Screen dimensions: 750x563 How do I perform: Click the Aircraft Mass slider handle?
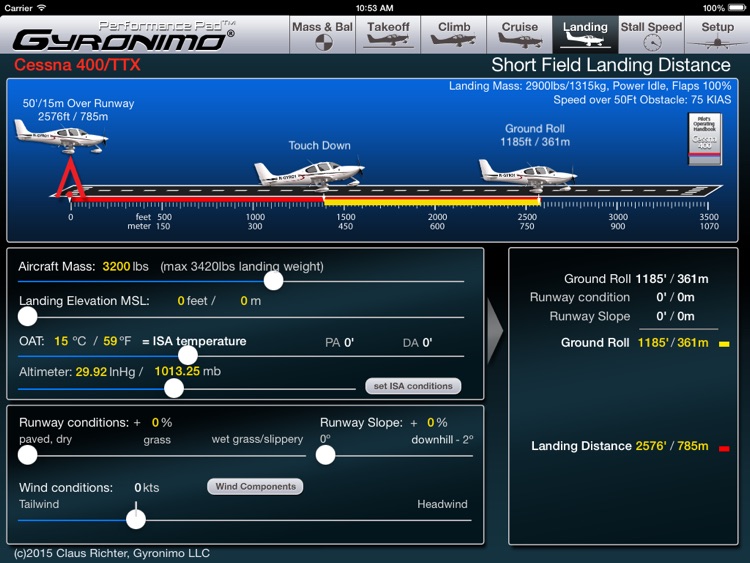(x=273, y=281)
